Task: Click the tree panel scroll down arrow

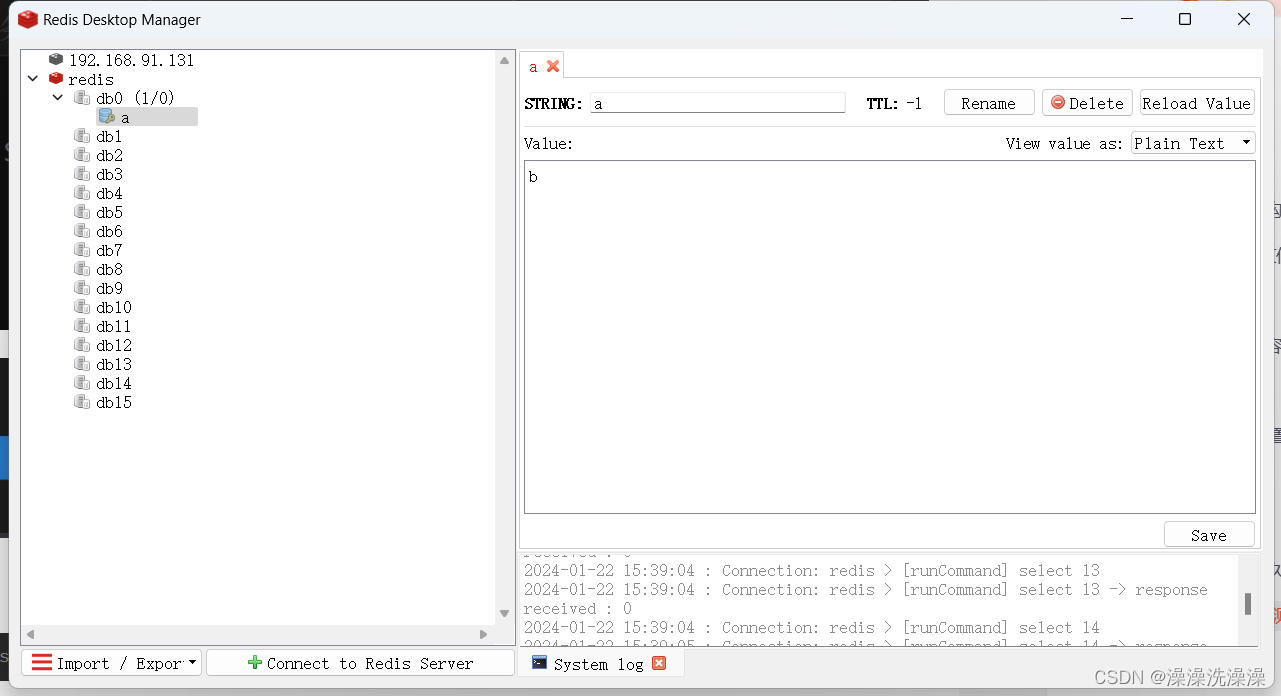Action: click(x=505, y=613)
